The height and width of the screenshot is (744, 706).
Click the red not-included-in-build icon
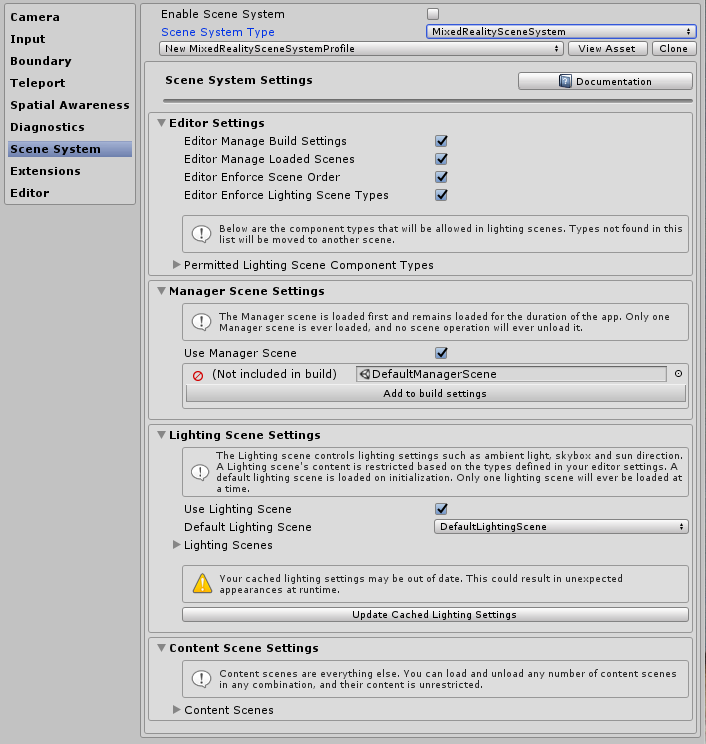198,375
